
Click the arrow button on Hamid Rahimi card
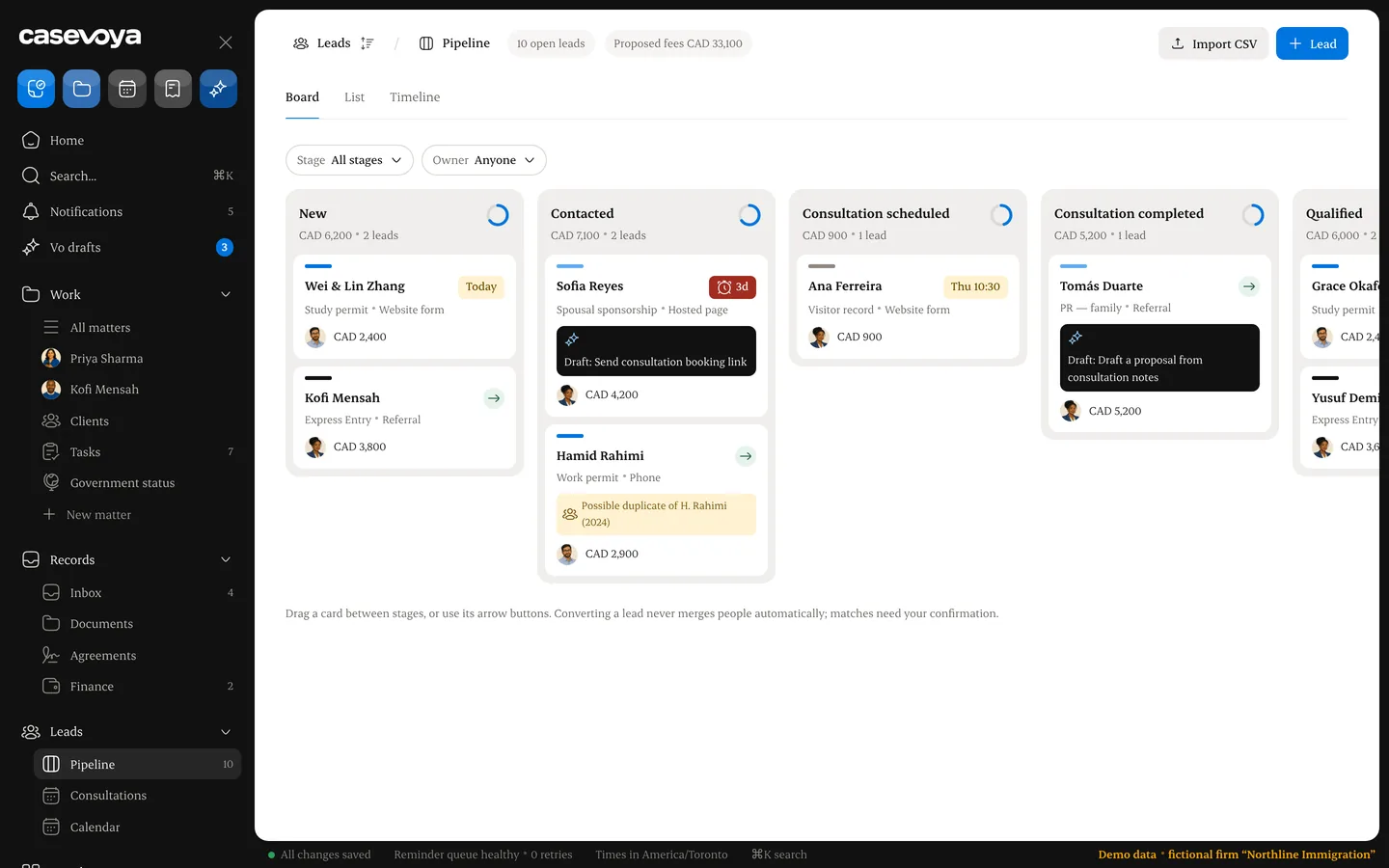[x=746, y=456]
